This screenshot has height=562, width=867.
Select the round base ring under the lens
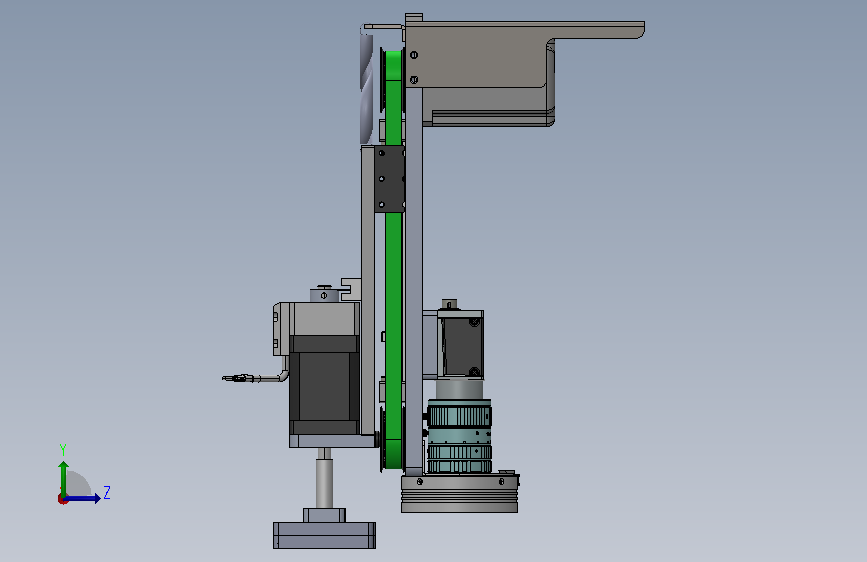coord(459,493)
